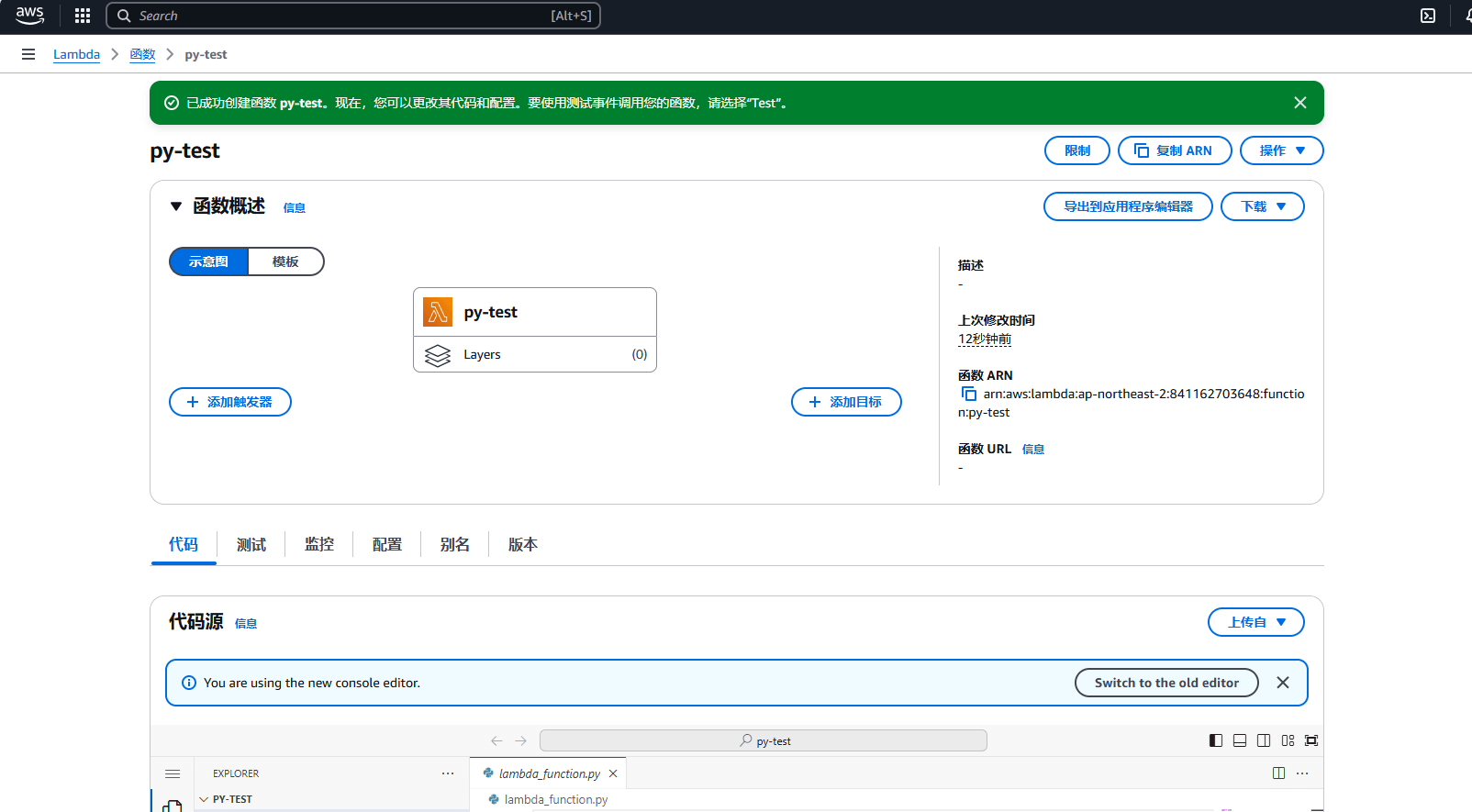The width and height of the screenshot is (1472, 812).
Task: Click the 12秒钟前 last modified time
Action: point(985,339)
